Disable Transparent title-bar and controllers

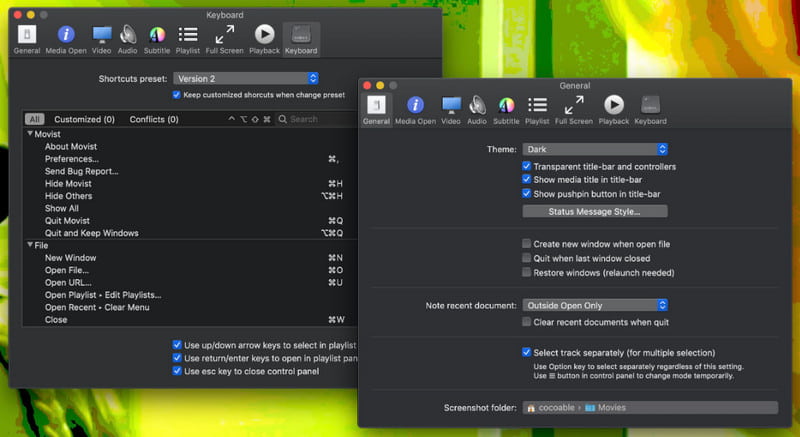[527, 166]
